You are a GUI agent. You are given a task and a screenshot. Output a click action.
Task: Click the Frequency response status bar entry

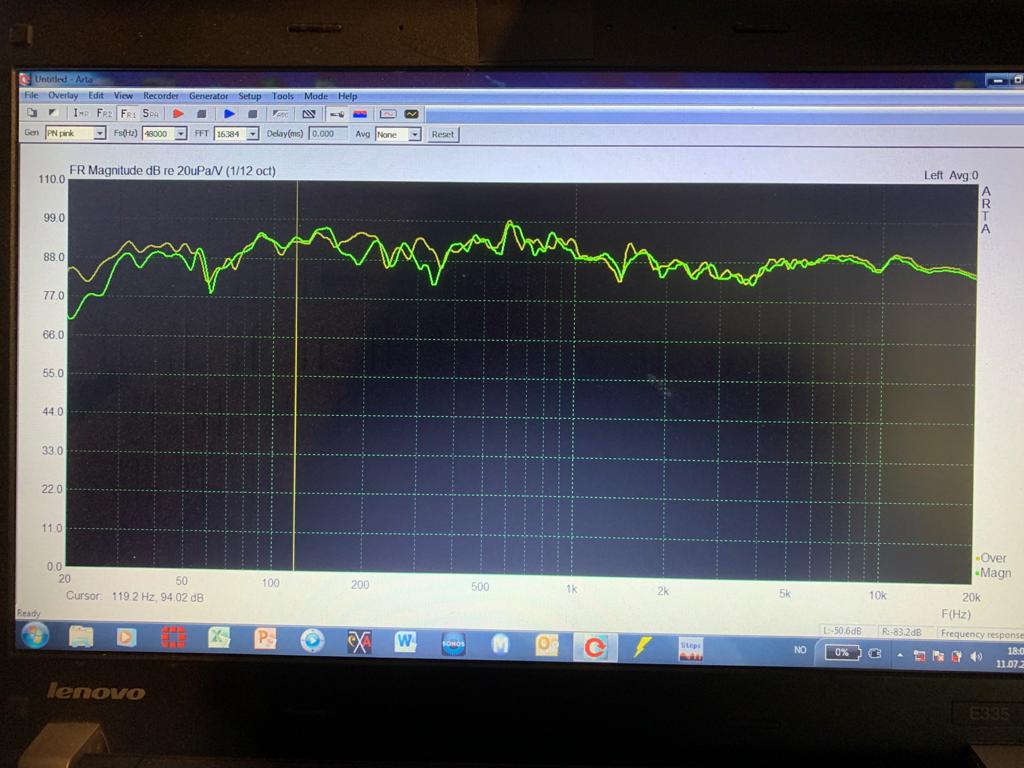pos(981,633)
